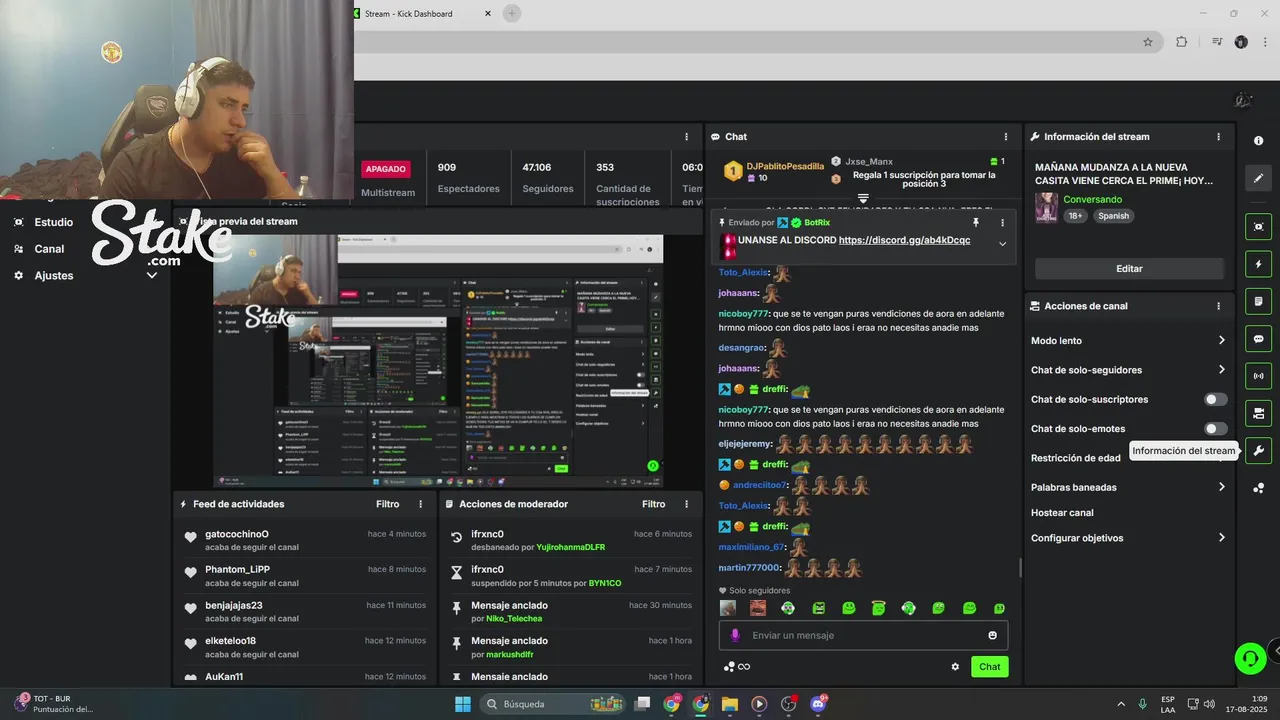Open Ajustes in left navigation
Viewport: 1280px width, 720px height.
[54, 275]
